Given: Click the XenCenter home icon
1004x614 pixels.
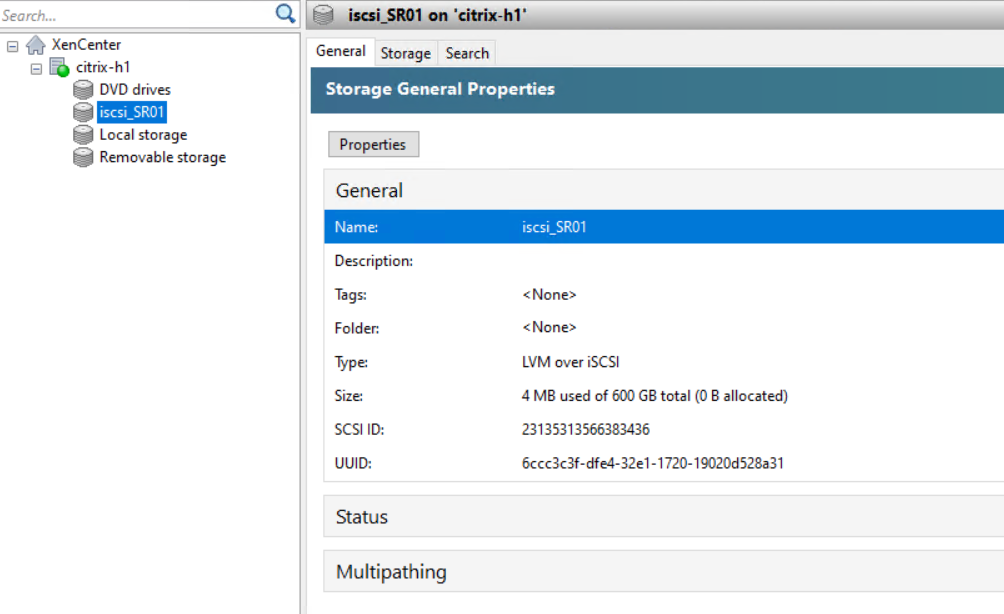Looking at the screenshot, I should coord(36,45).
